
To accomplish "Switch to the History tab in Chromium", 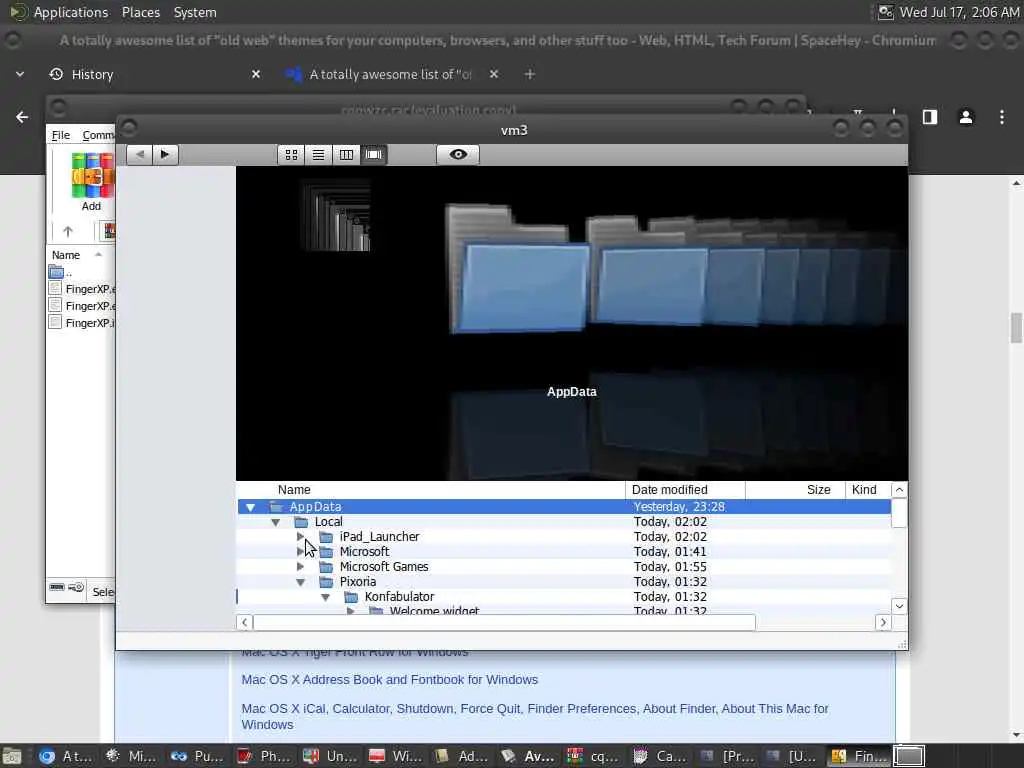I will (x=154, y=74).
